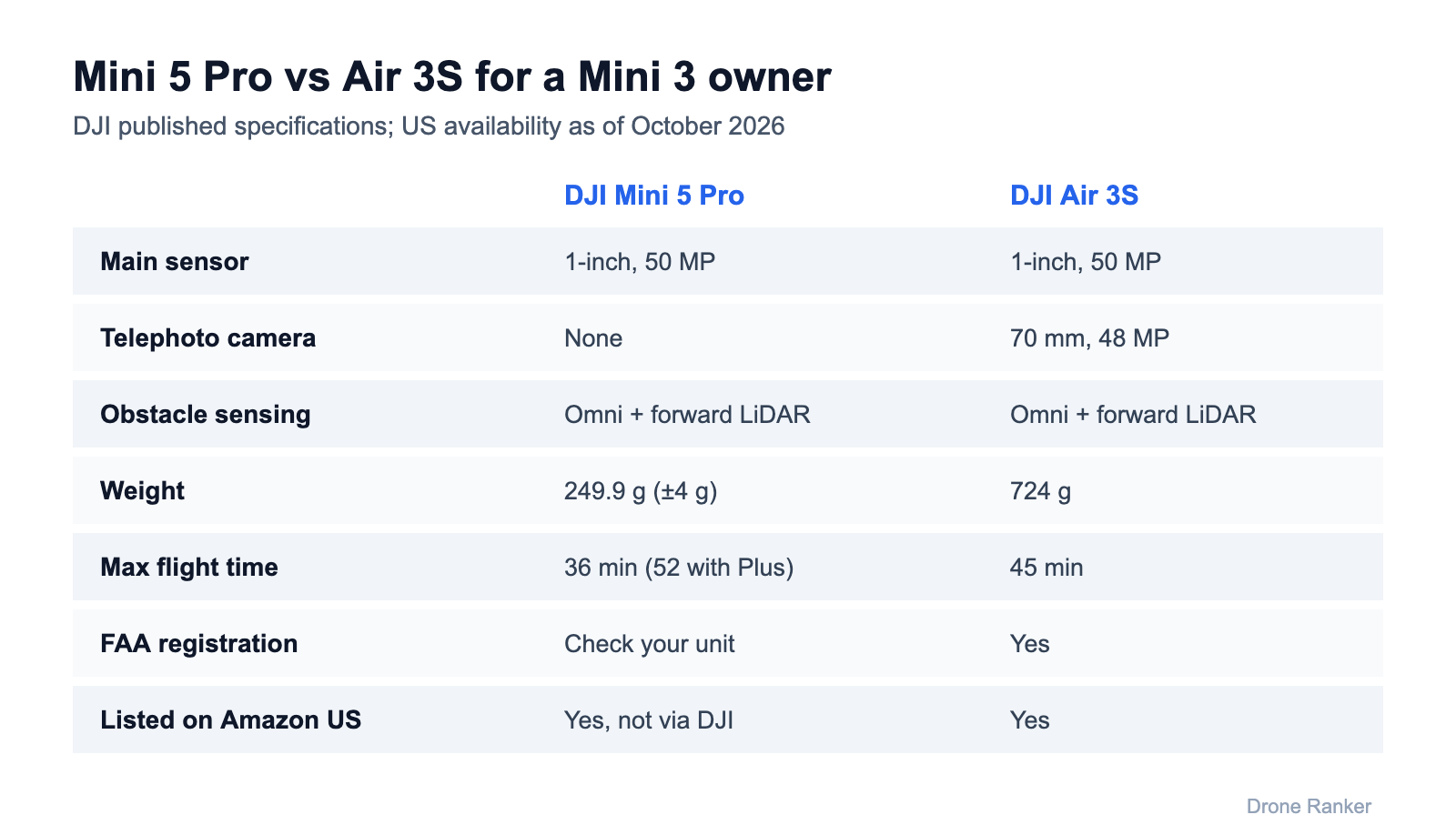Select Air 3S 'Omni + forward LiDAR' cell
Screen dimensions: 1456x835
point(1133,415)
